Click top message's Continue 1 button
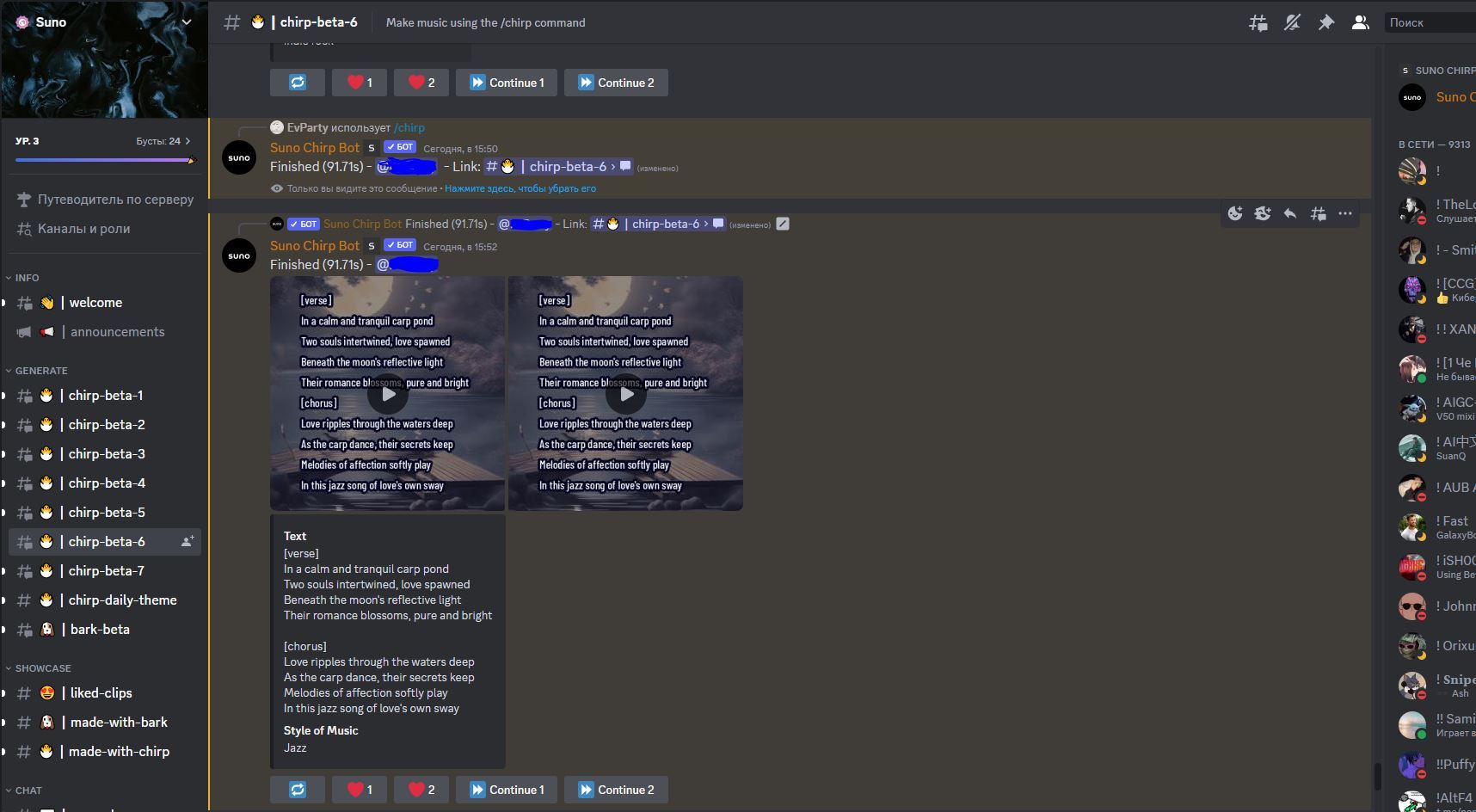This screenshot has height=812, width=1476. coord(507,83)
